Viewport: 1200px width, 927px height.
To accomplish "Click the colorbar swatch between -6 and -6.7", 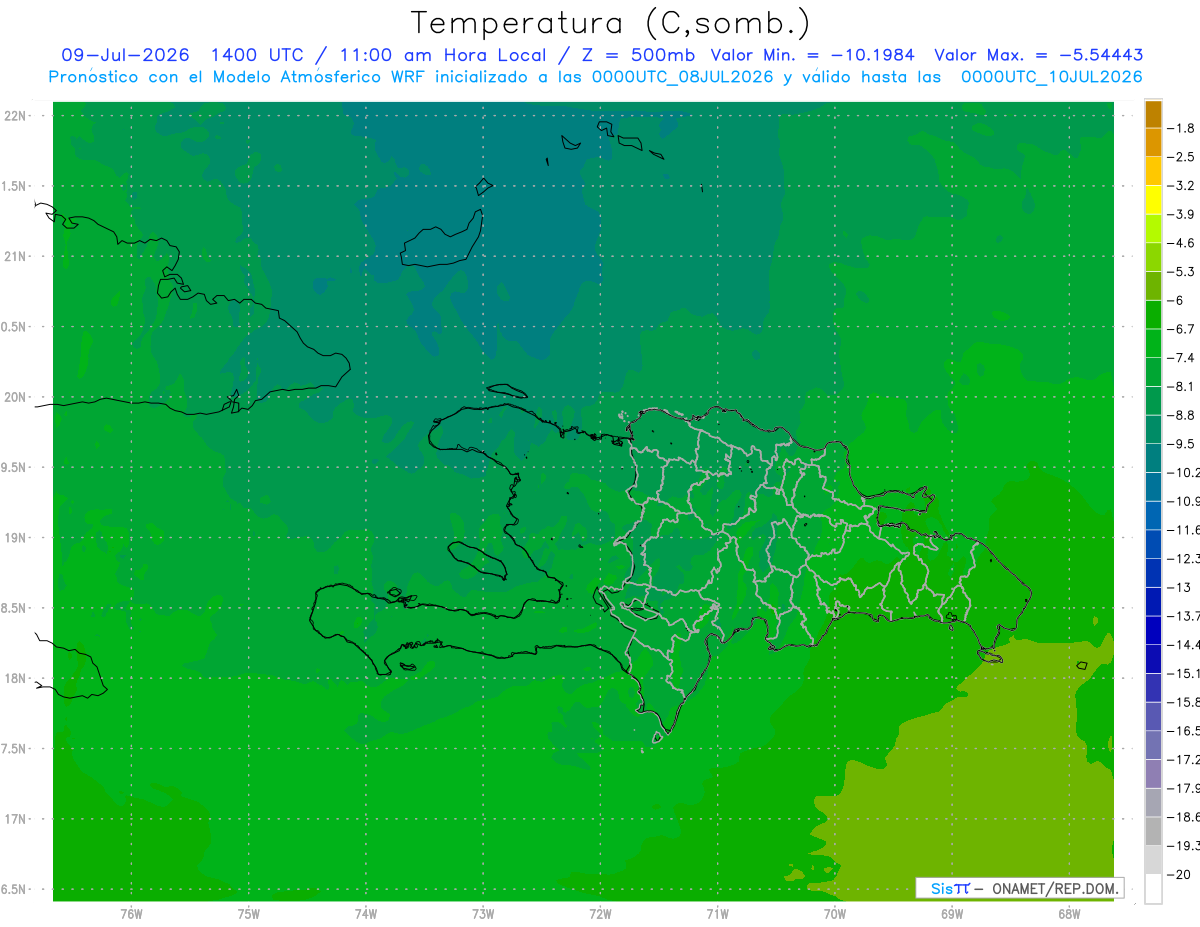I will pyautogui.click(x=1153, y=315).
